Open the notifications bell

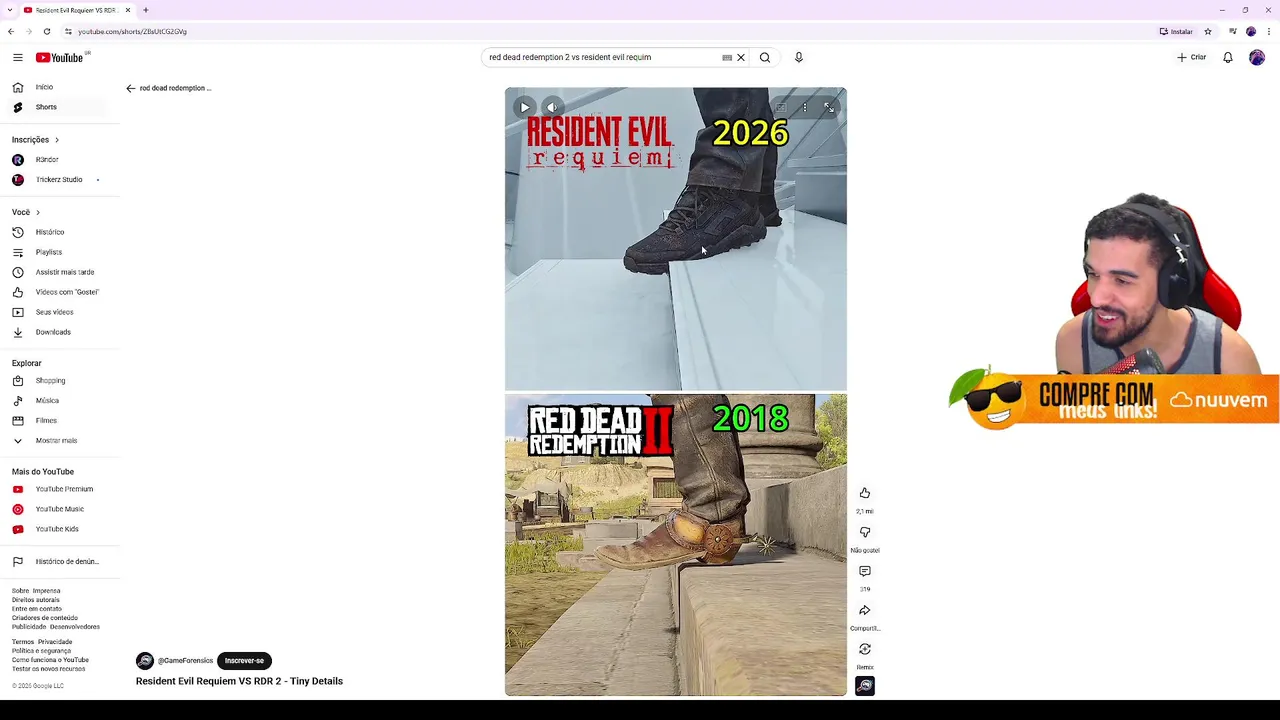(x=1228, y=57)
